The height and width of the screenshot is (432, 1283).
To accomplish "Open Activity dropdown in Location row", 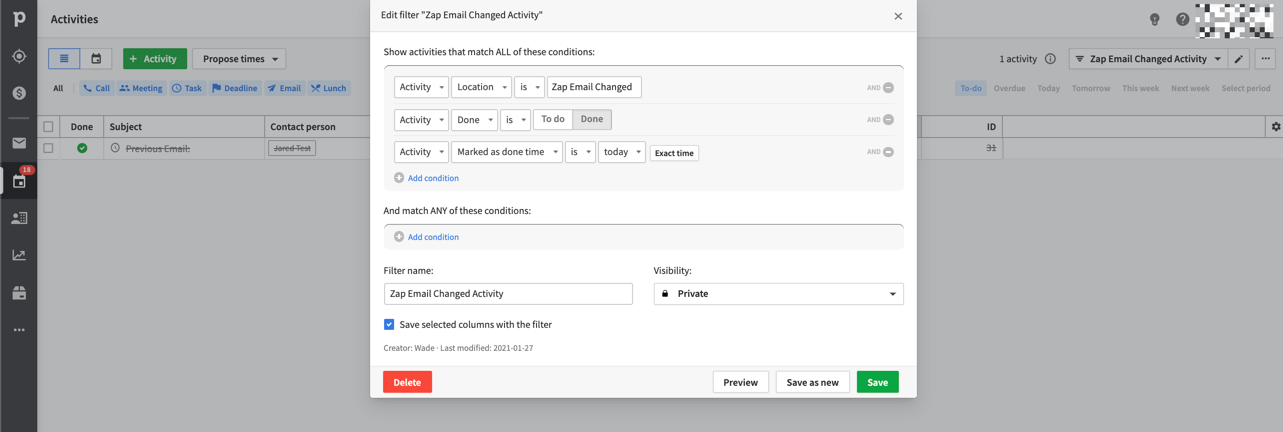I will (421, 87).
